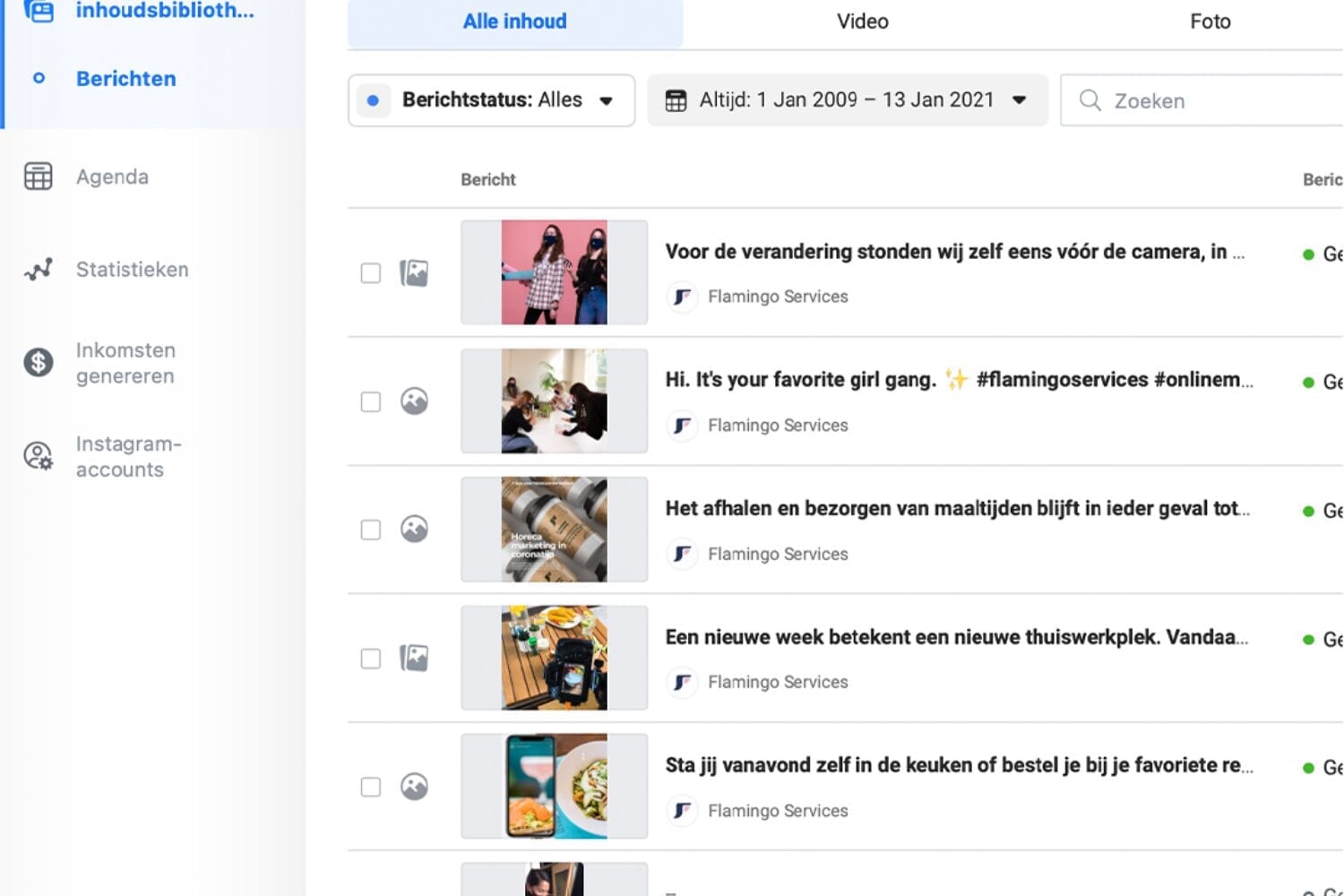Check the 'Sta jij vanavond' post checkbox
Viewport: 1344px width, 896px height.
point(370,787)
